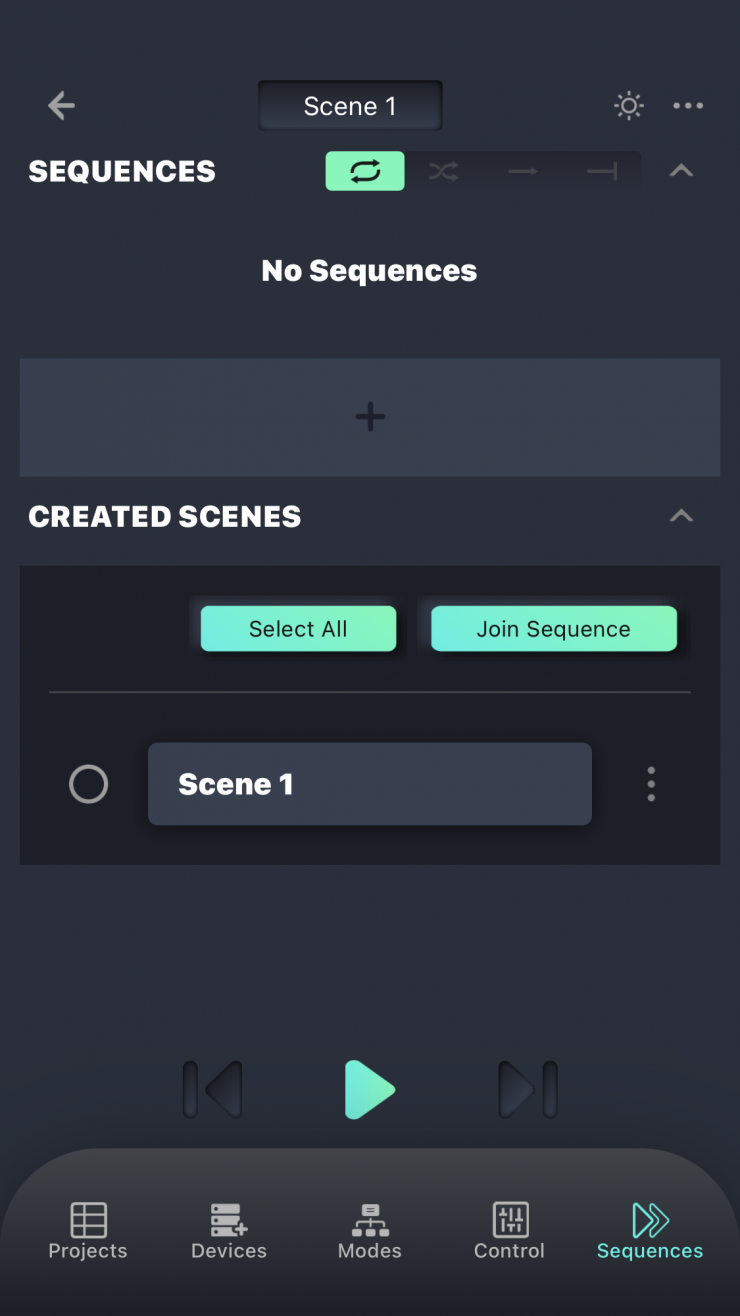Collapse the Created Scenes section
740x1316 pixels.
[681, 516]
